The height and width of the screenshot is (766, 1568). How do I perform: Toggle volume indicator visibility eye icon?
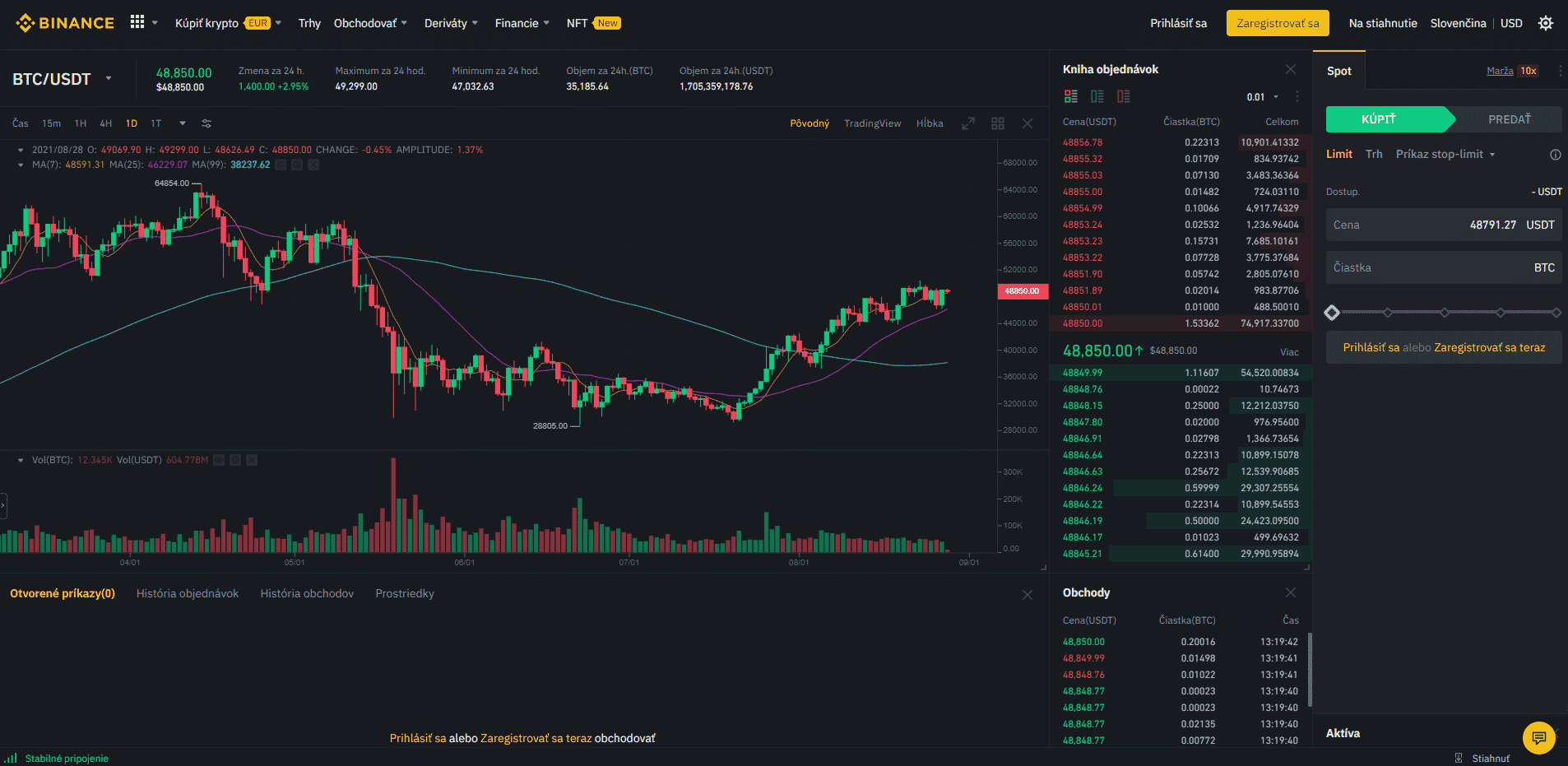coord(219,460)
